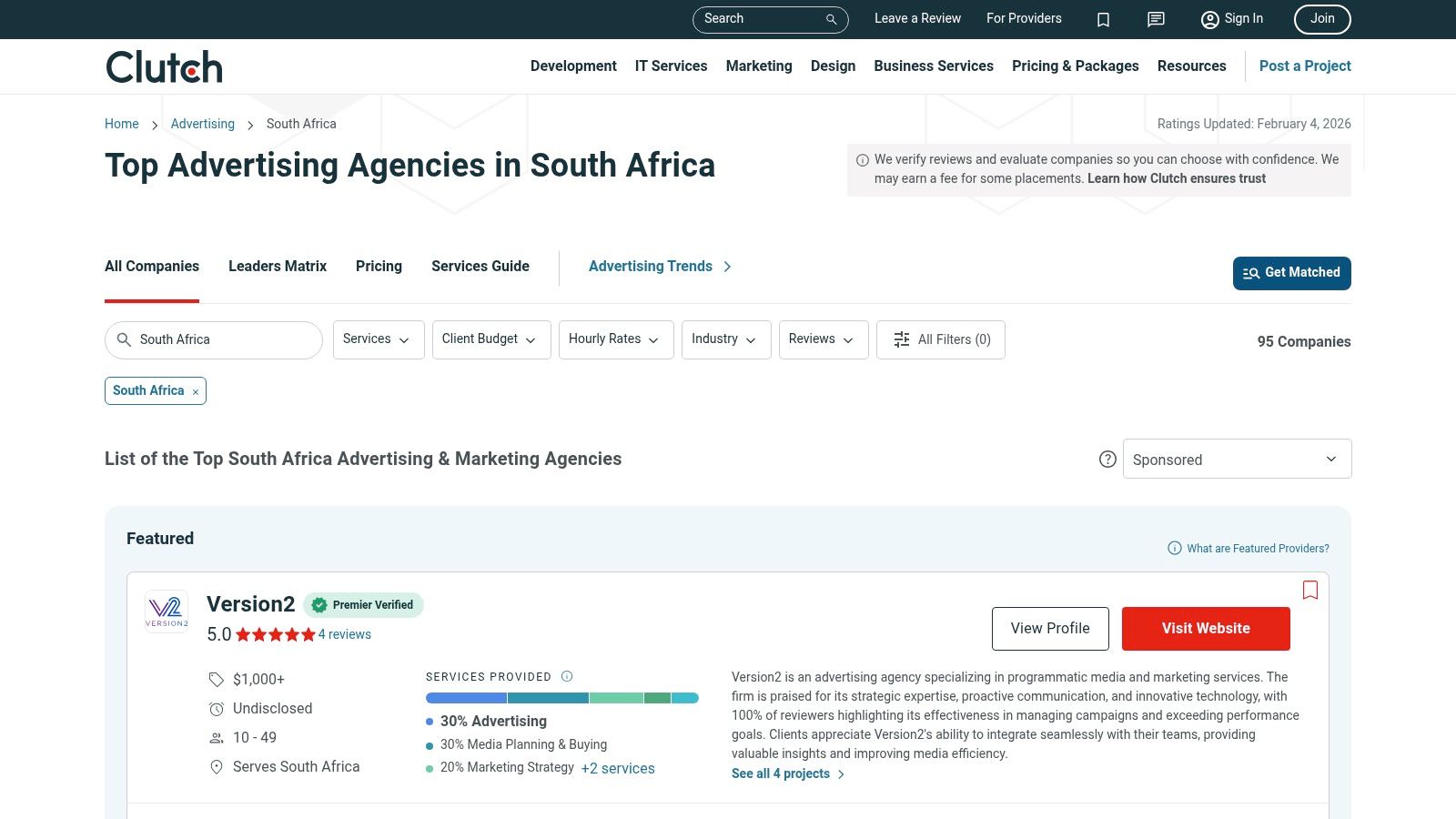Open the Leave a Review link
1456x819 pixels.
[x=917, y=18]
